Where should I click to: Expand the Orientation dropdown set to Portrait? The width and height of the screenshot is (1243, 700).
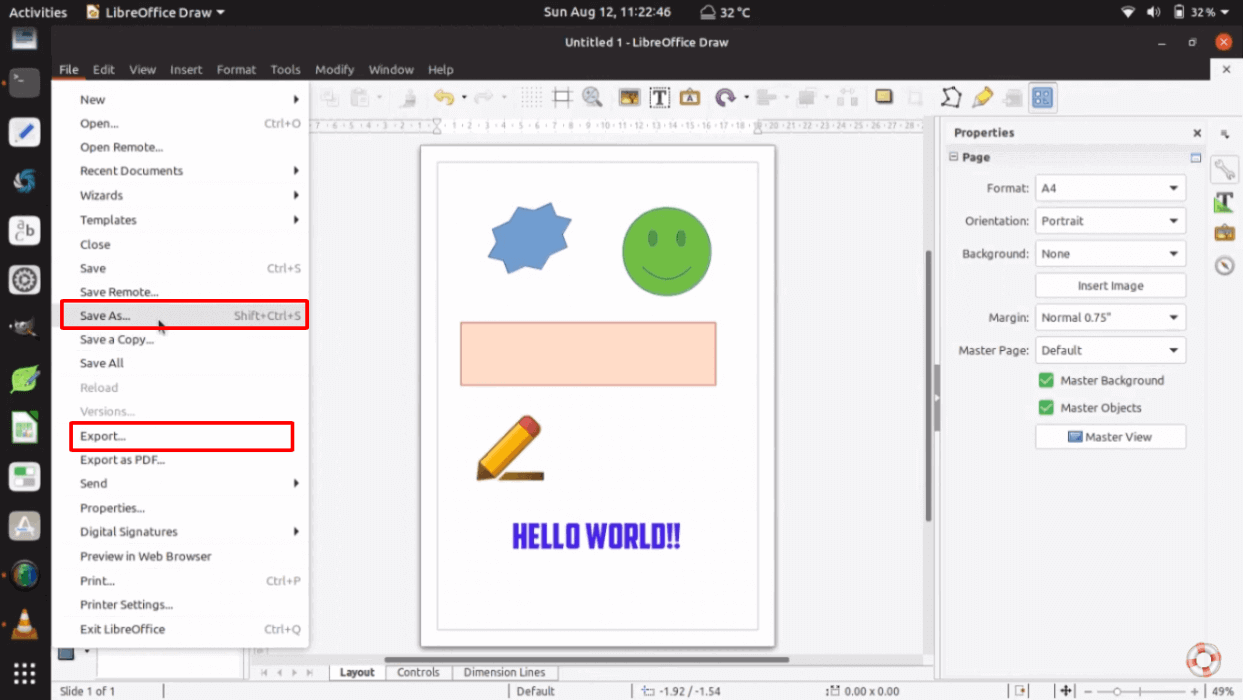(x=1110, y=221)
